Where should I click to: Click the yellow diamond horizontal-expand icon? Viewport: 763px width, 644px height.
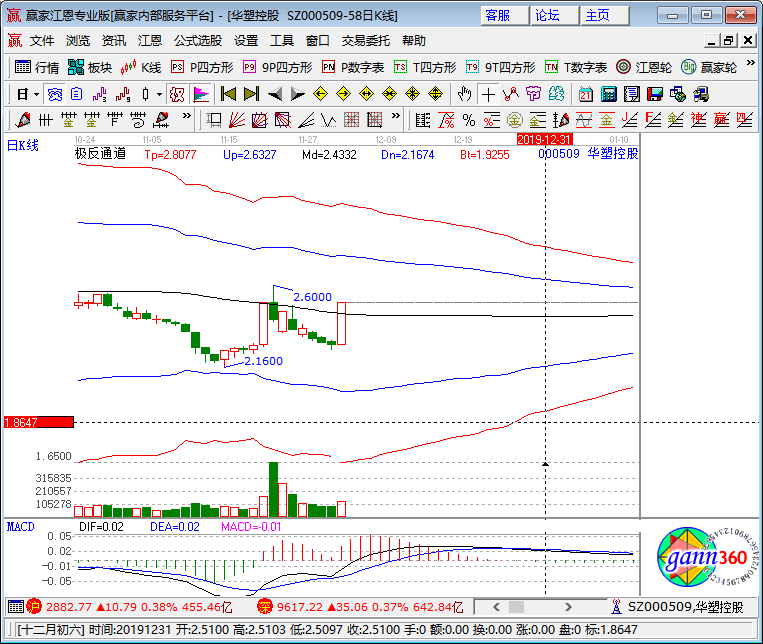point(366,94)
